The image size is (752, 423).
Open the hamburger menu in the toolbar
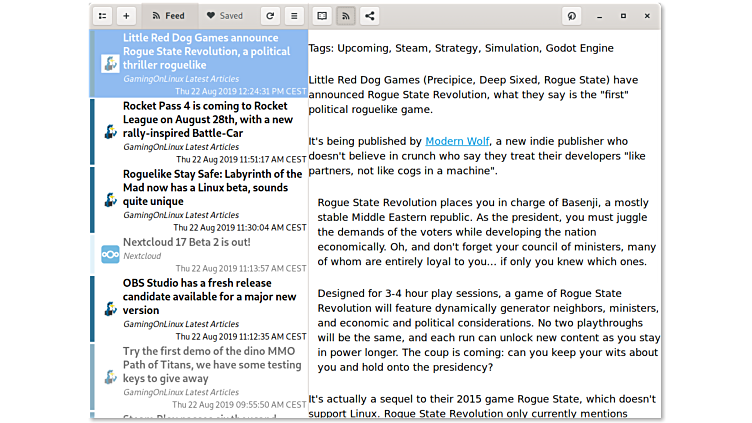coord(294,16)
